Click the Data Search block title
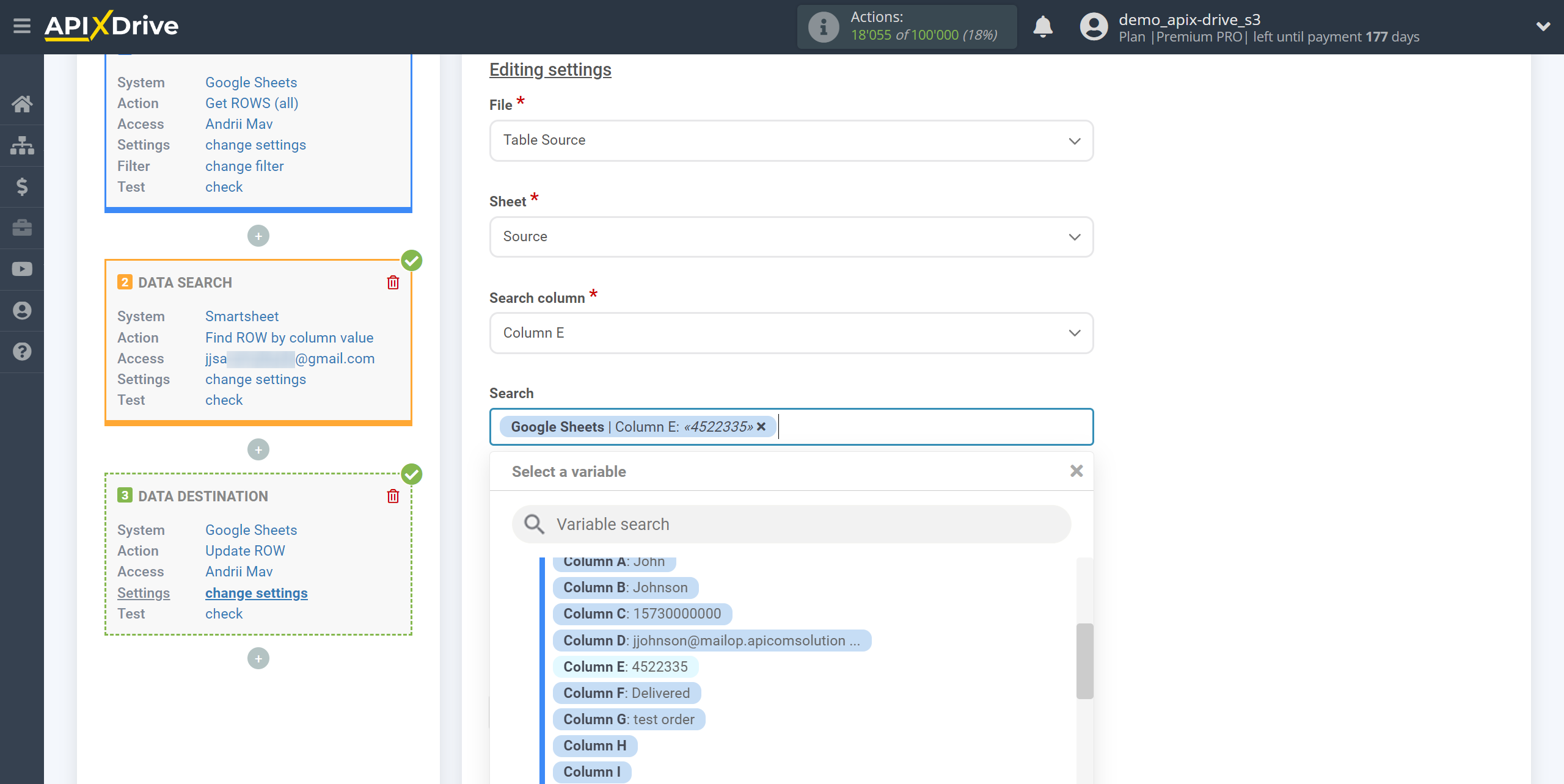 click(x=185, y=283)
